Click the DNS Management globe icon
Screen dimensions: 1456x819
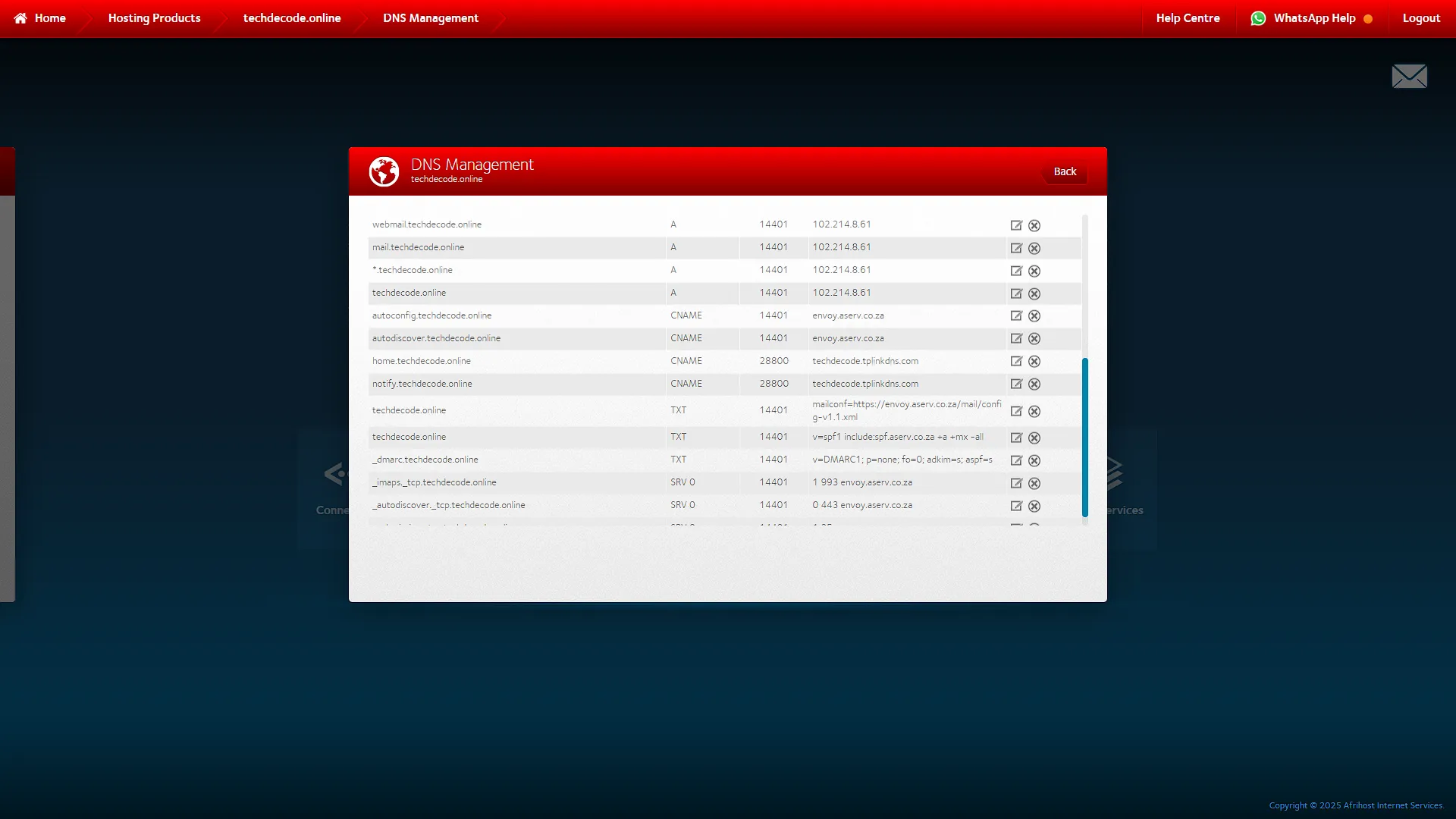pyautogui.click(x=384, y=171)
